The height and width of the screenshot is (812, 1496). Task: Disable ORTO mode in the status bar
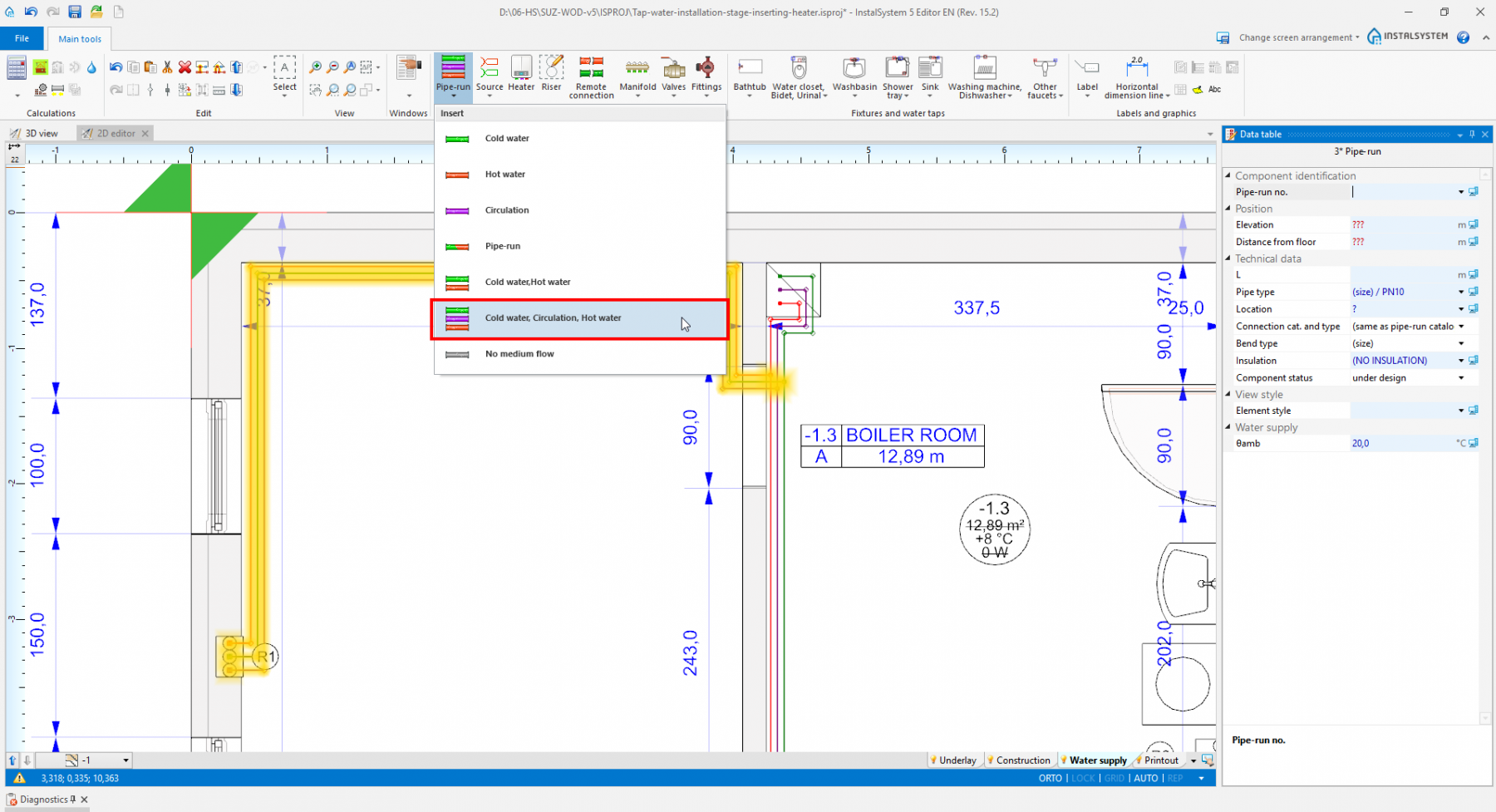point(1050,778)
